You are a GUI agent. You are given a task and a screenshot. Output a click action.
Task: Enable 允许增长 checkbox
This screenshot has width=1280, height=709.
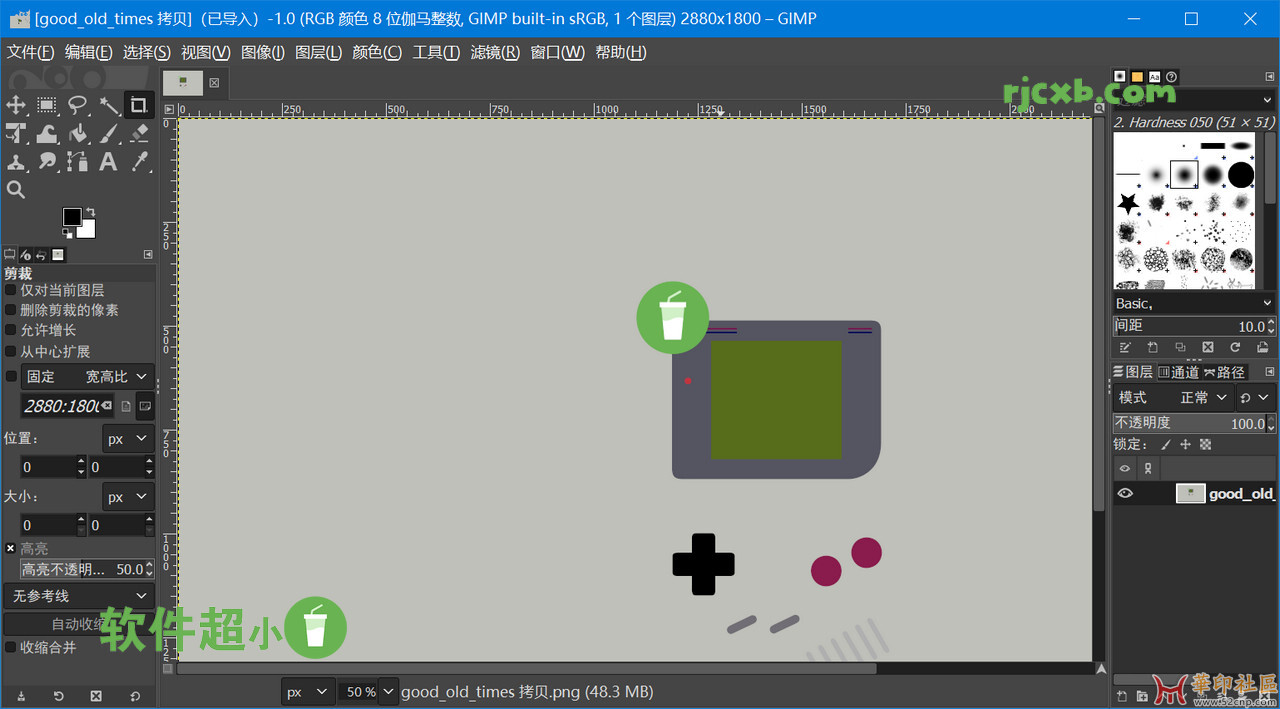[11, 330]
